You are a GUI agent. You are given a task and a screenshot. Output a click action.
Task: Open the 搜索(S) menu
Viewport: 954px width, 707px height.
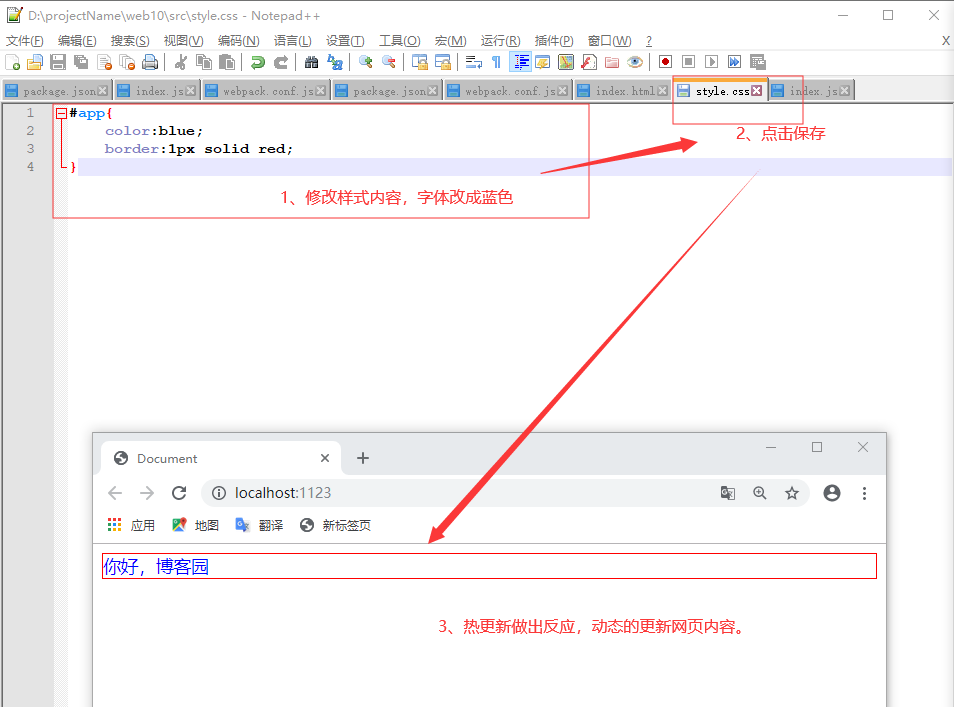pos(130,41)
